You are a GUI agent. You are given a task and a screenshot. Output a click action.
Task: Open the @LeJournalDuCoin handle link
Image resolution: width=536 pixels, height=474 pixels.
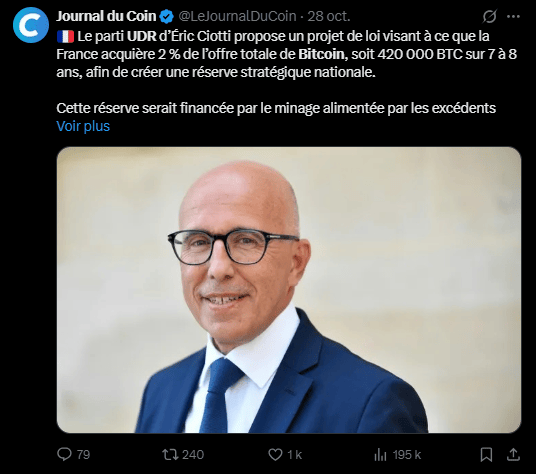(x=237, y=16)
